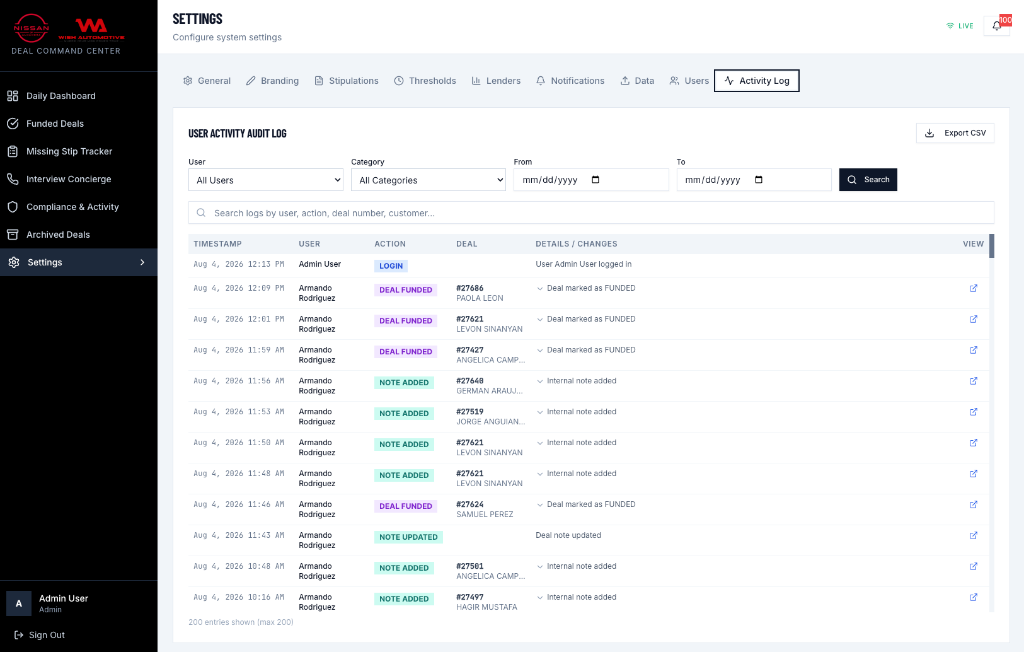
Task: Open view link for deal #27624 row
Action: pos(973,504)
